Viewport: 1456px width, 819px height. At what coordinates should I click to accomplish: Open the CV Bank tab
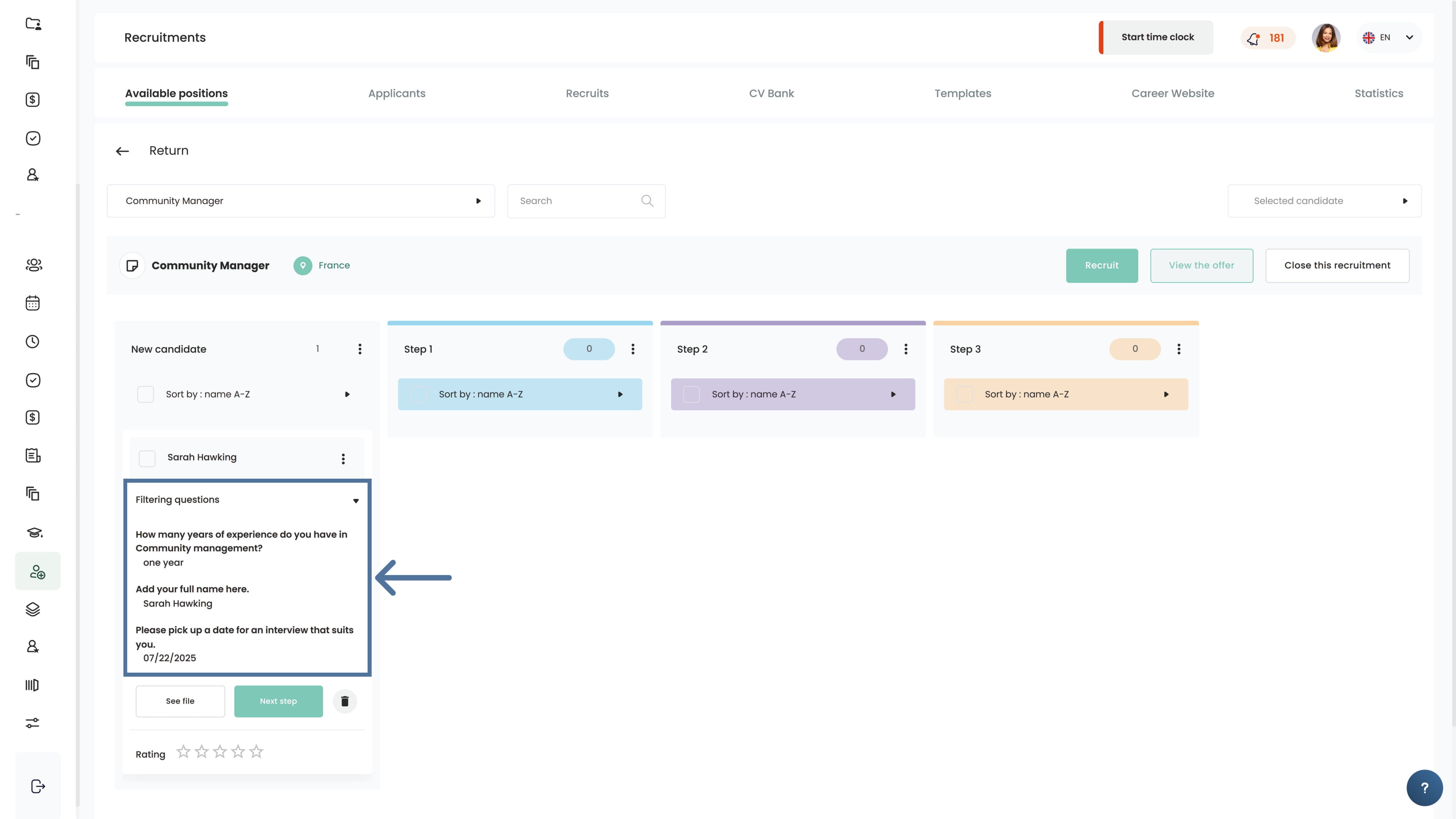coord(771,93)
